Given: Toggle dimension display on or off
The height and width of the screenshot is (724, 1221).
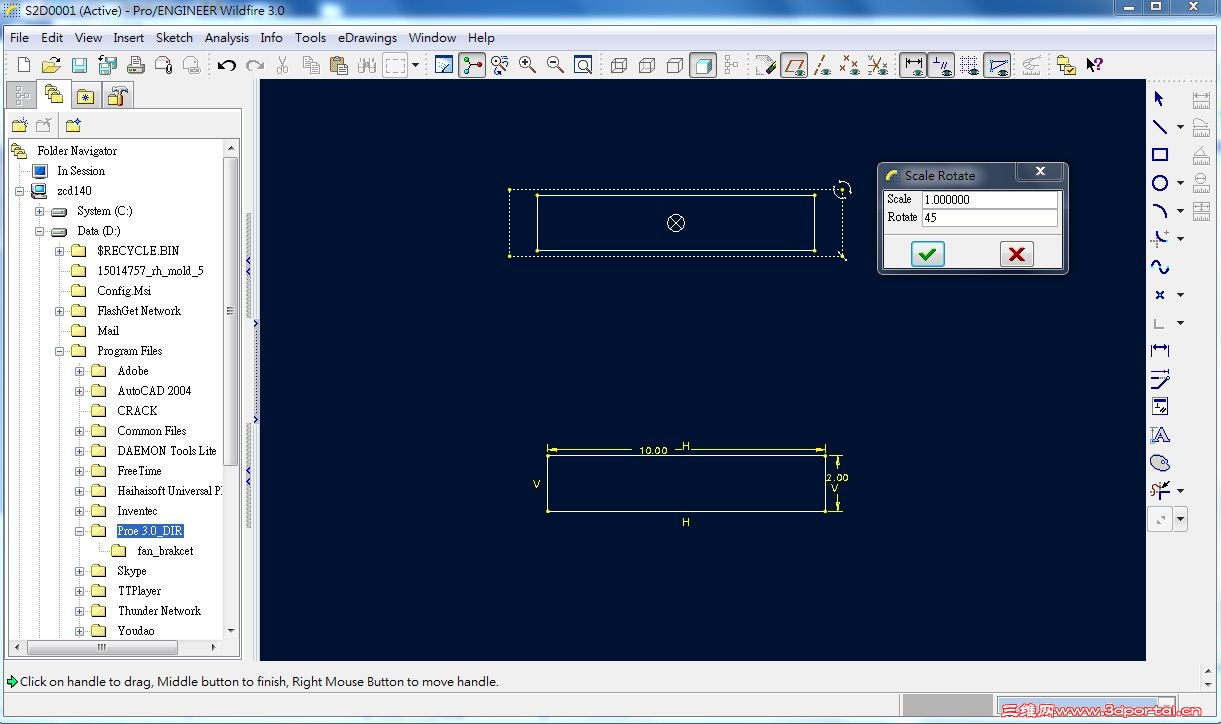Looking at the screenshot, I should 913,66.
